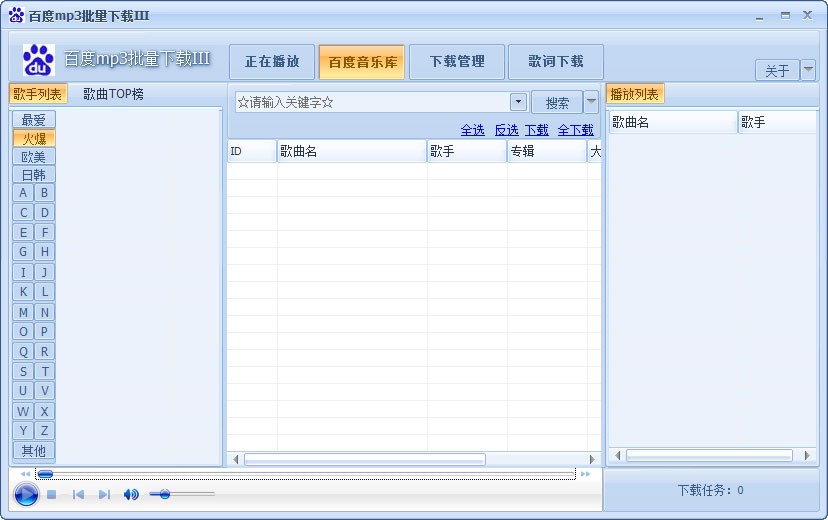Select the 火爆 artist category
Viewport: 828px width, 520px height.
point(34,138)
